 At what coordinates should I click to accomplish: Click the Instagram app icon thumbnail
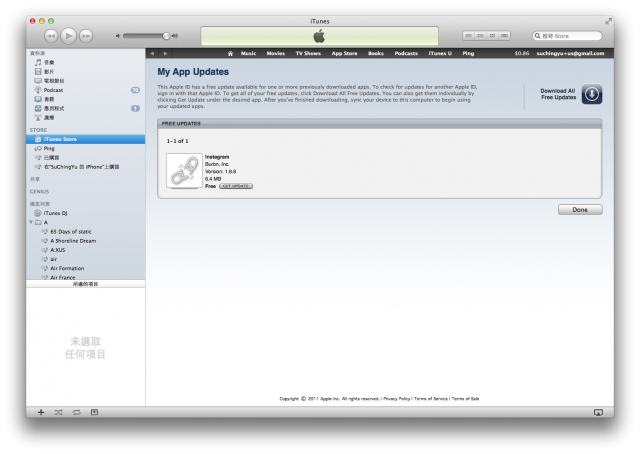click(x=184, y=171)
